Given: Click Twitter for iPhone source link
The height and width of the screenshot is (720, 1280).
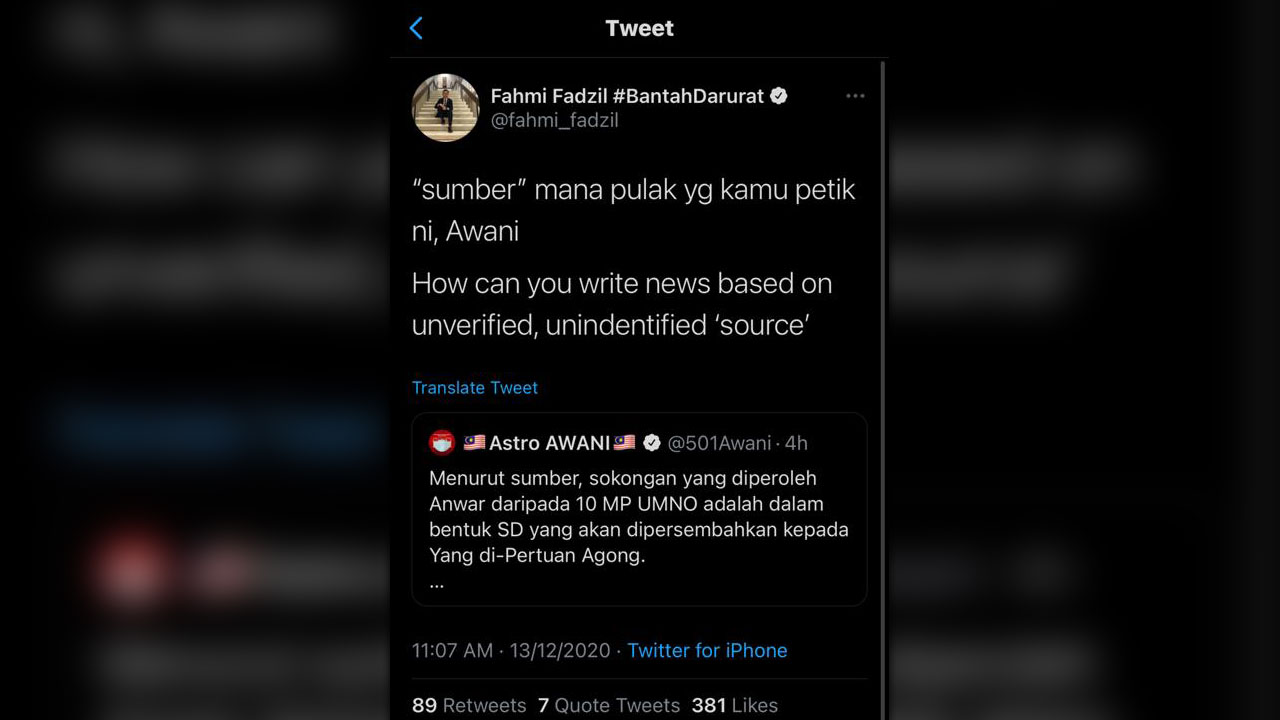Looking at the screenshot, I should pyautogui.click(x=707, y=650).
